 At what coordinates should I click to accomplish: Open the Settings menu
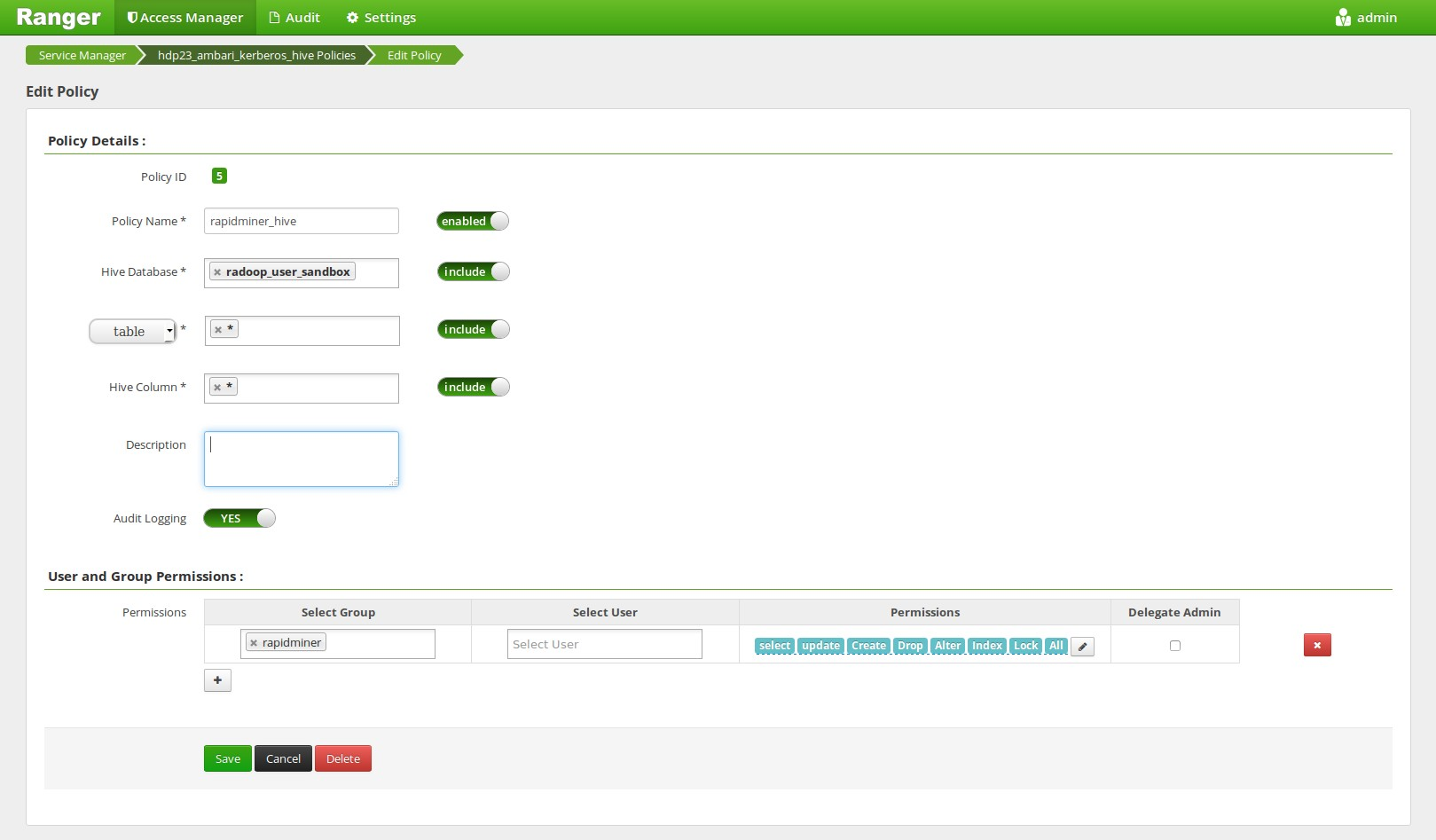[x=381, y=18]
